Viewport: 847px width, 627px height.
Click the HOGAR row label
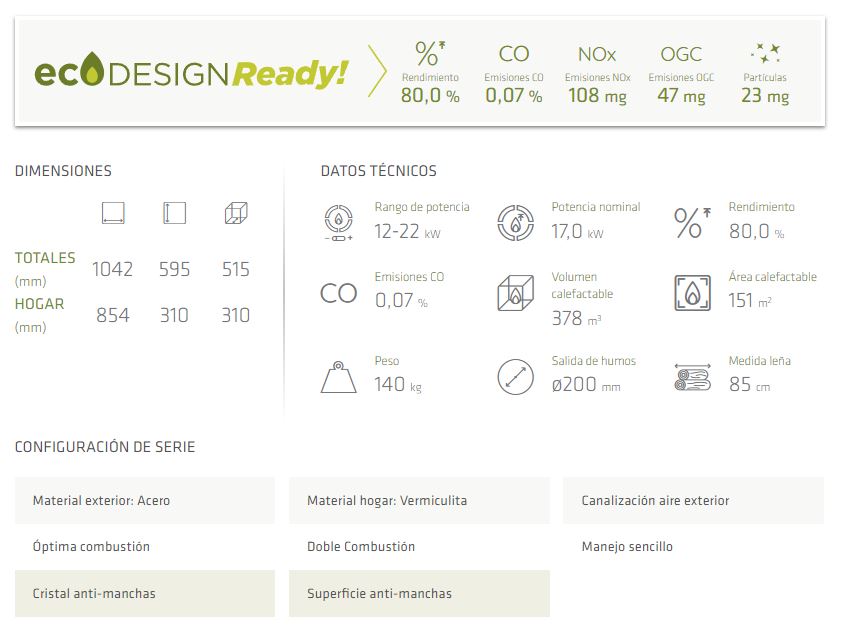[39, 304]
